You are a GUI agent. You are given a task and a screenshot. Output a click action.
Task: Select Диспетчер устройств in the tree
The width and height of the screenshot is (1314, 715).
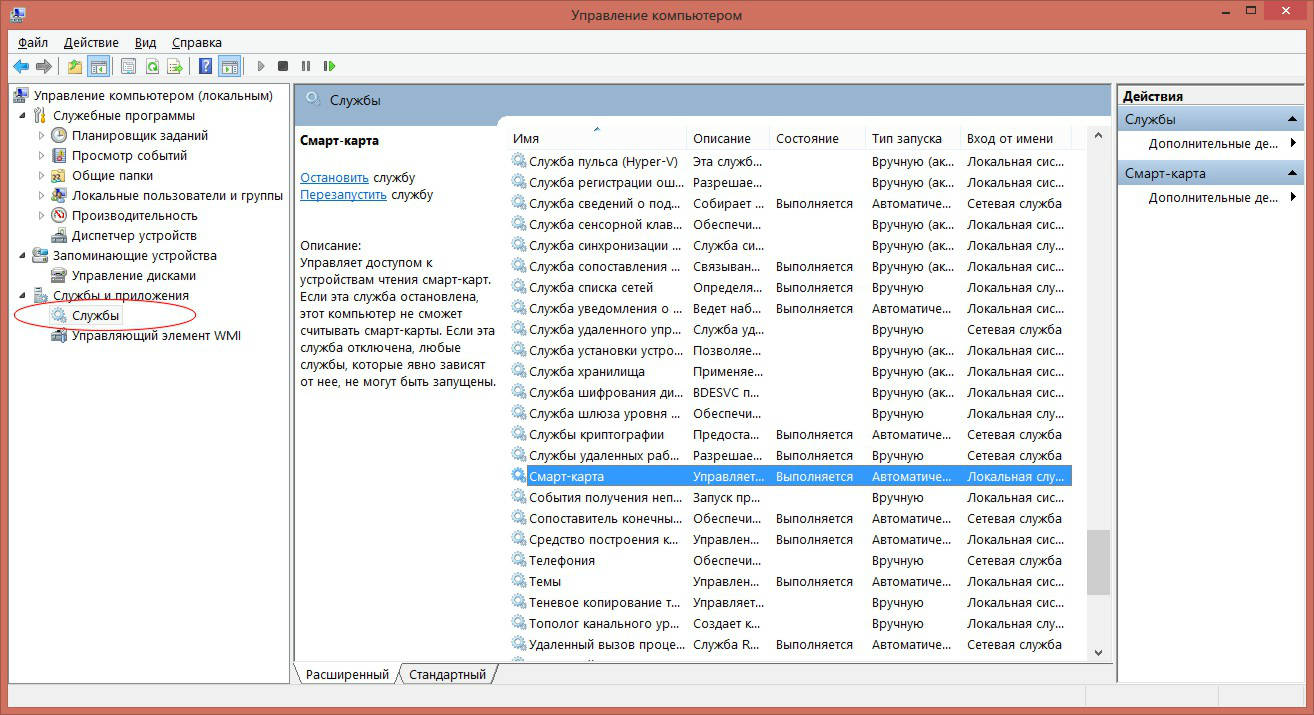(x=134, y=236)
